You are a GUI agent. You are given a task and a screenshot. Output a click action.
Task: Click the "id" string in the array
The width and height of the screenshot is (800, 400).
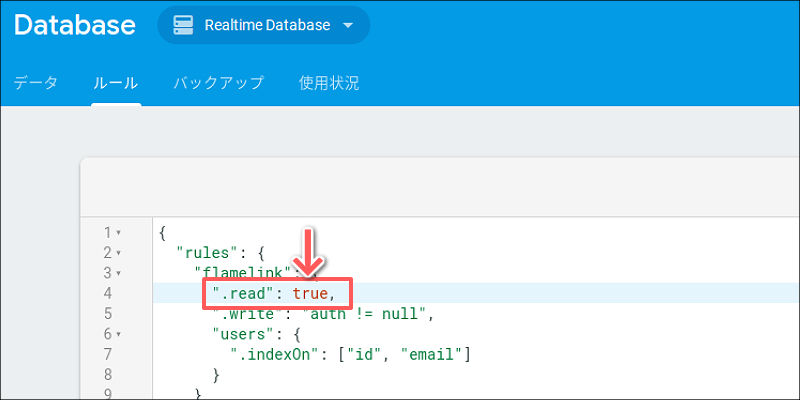(x=365, y=355)
